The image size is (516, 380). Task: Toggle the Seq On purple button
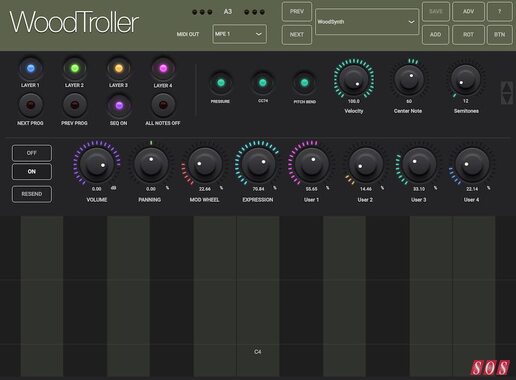tap(119, 105)
